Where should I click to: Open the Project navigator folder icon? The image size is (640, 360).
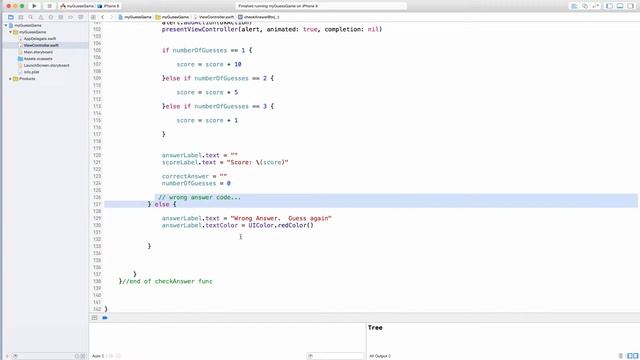(11, 17)
